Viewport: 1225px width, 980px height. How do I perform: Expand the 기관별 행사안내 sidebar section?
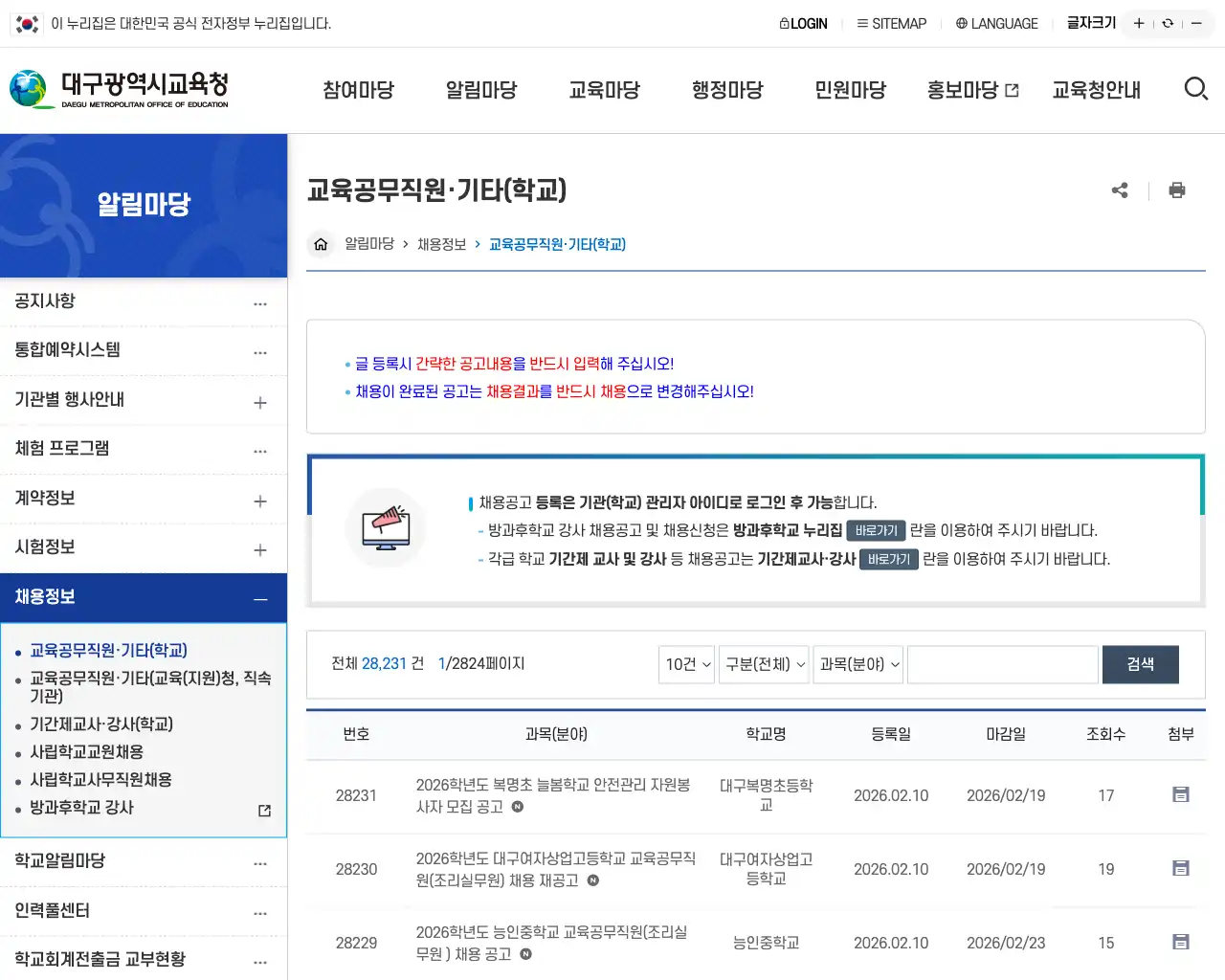[259, 400]
